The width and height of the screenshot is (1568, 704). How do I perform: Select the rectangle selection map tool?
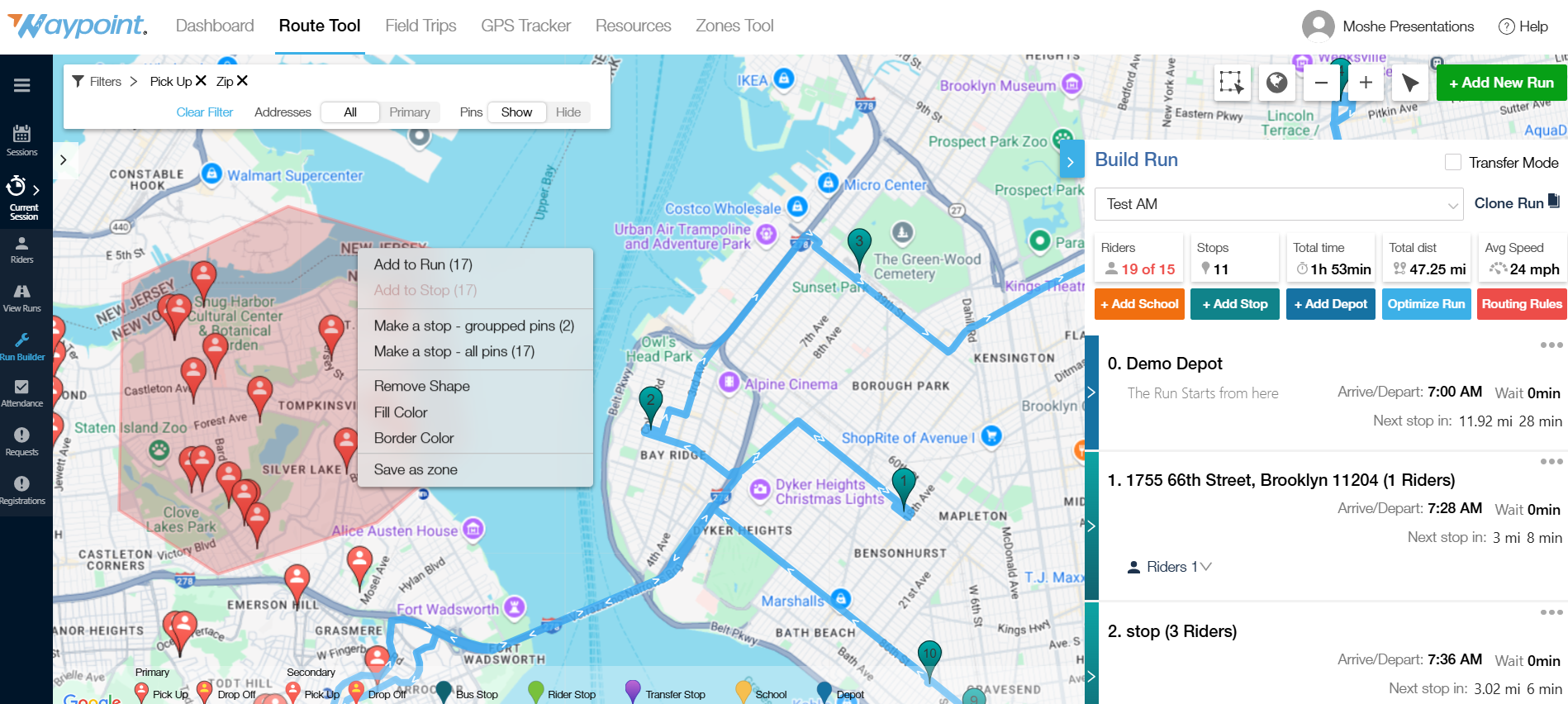click(x=1231, y=83)
